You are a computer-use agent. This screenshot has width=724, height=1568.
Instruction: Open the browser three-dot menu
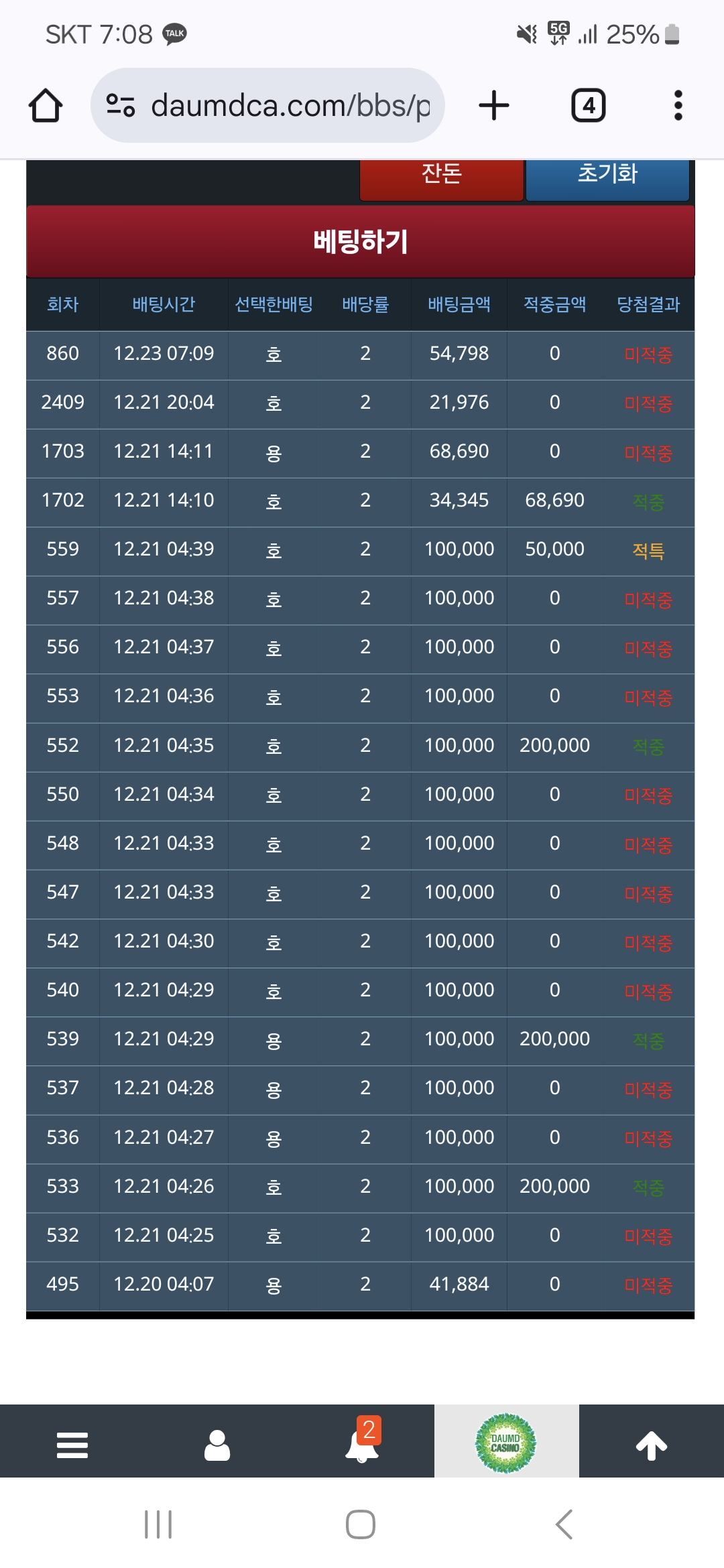(678, 105)
